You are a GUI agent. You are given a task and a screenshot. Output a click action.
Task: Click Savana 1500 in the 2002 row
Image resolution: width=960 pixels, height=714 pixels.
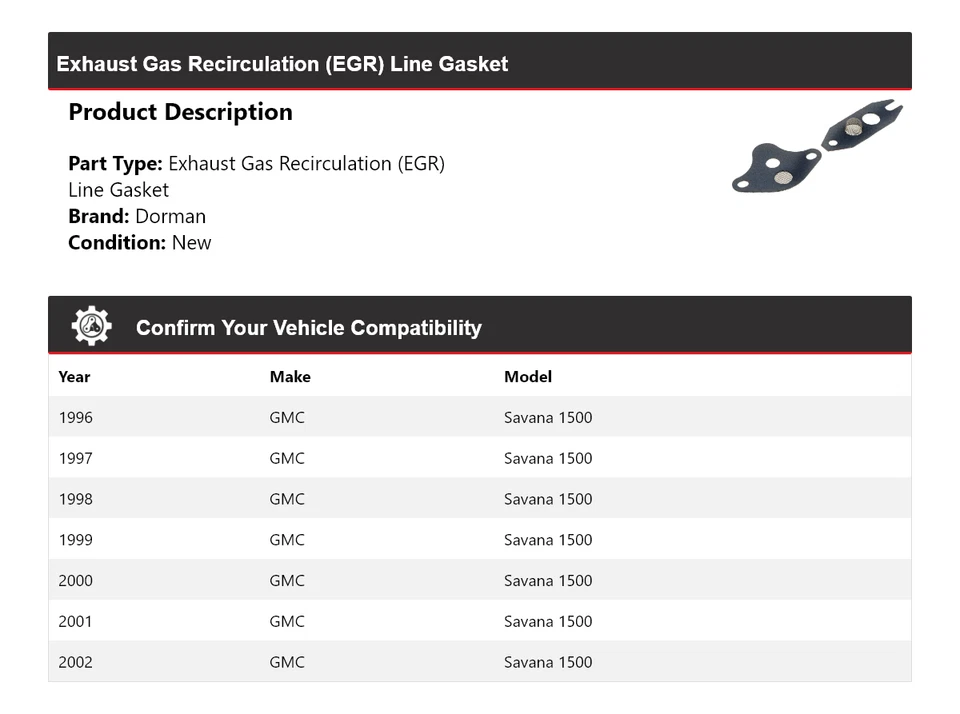pyautogui.click(x=548, y=662)
